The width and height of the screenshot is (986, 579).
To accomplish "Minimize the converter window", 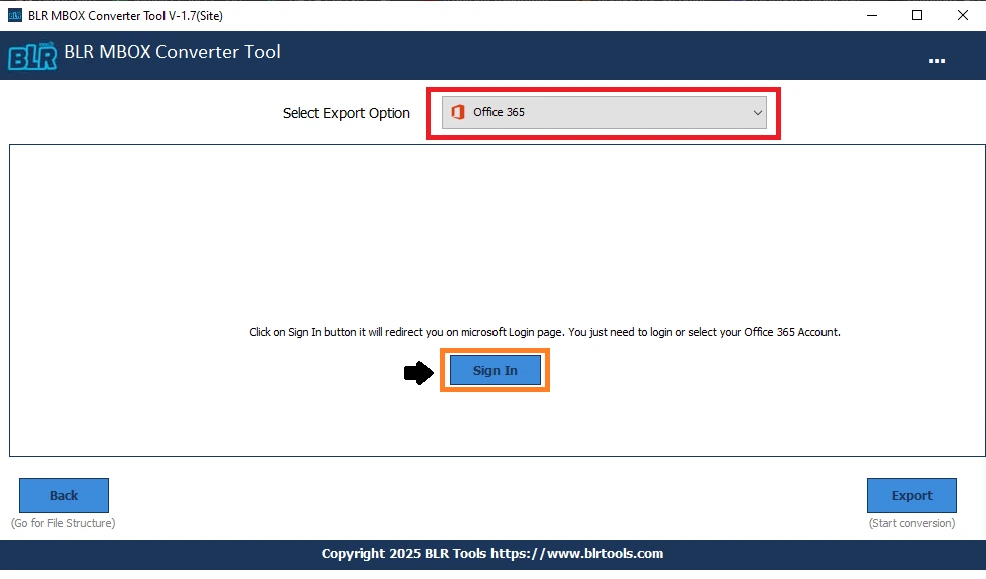I will coord(871,15).
